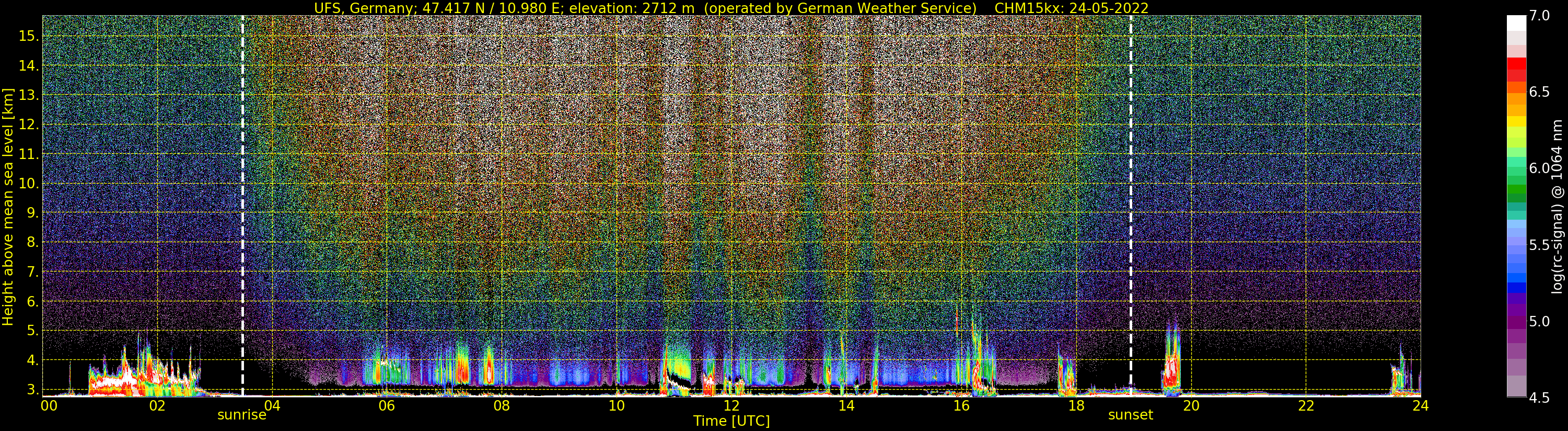Click the '6.' height axis tick label

pyautogui.click(x=32, y=301)
